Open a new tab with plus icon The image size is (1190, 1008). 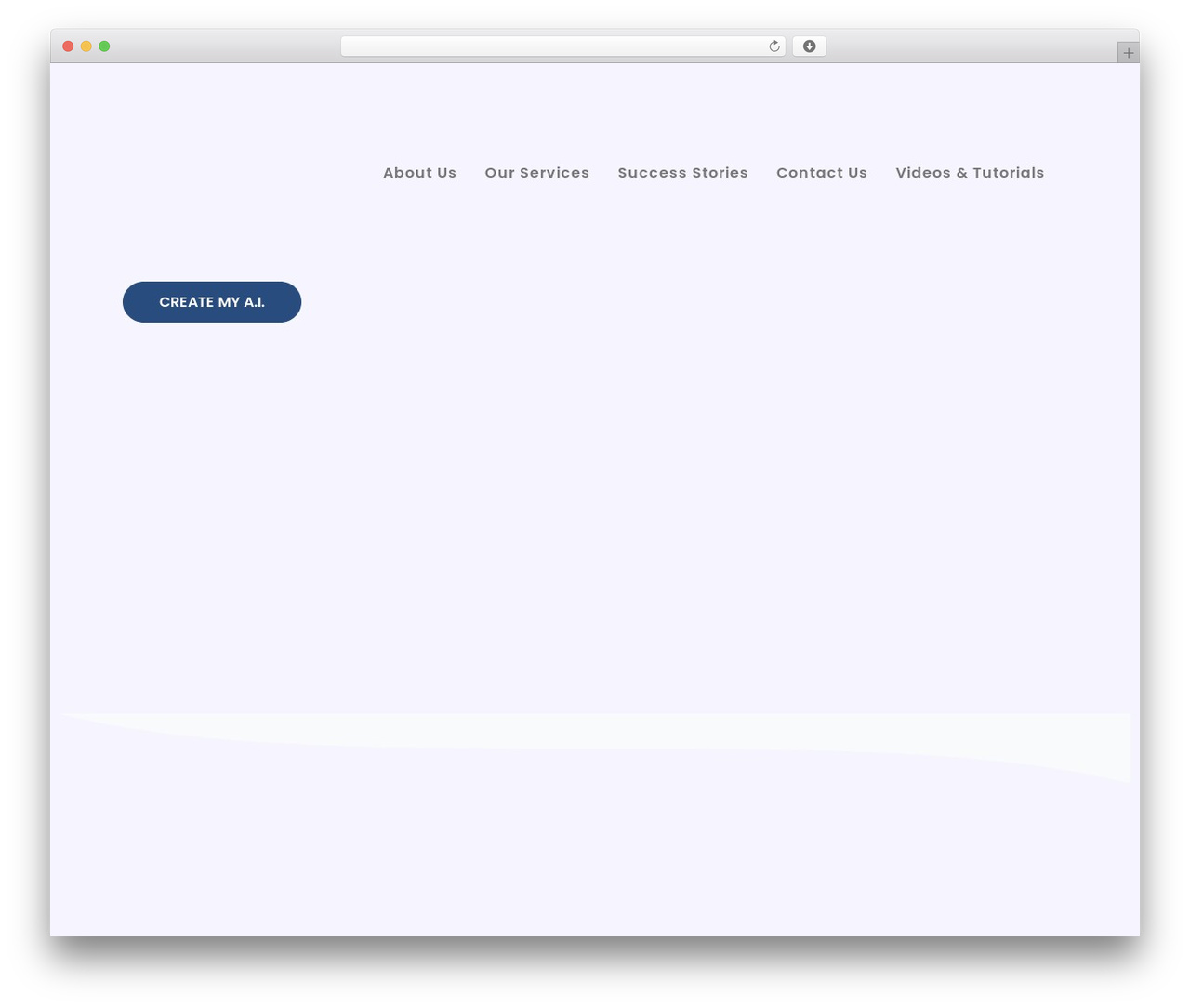tap(1128, 53)
